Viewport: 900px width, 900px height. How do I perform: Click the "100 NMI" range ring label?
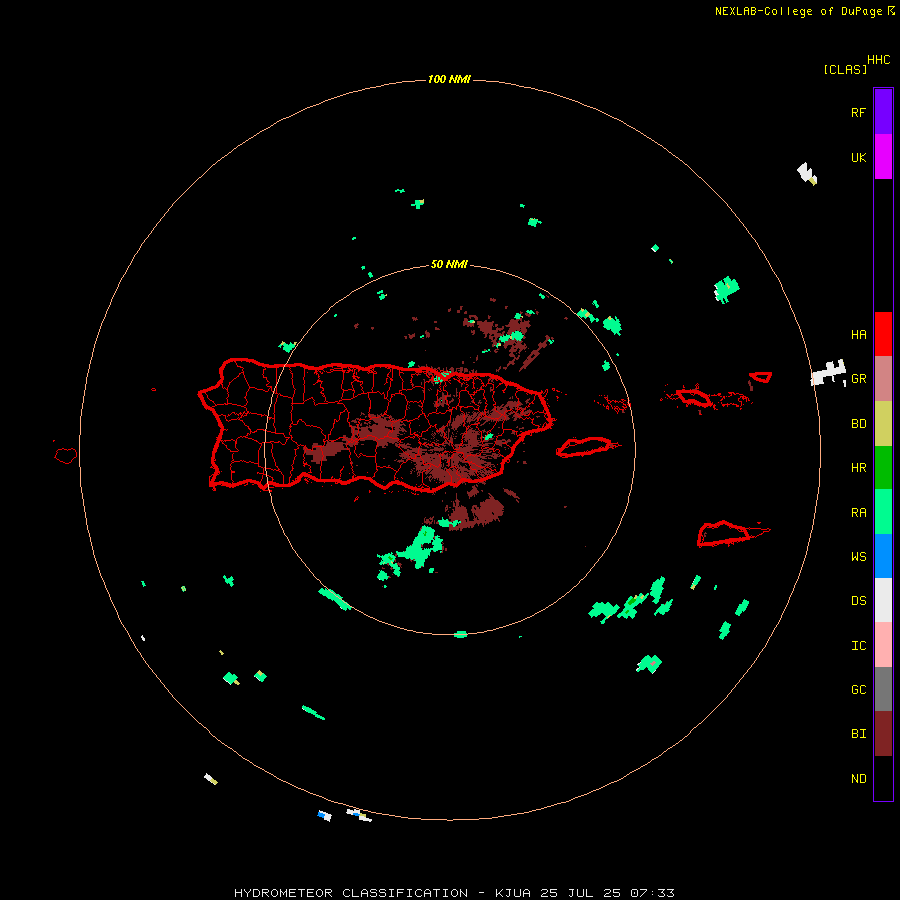(449, 79)
